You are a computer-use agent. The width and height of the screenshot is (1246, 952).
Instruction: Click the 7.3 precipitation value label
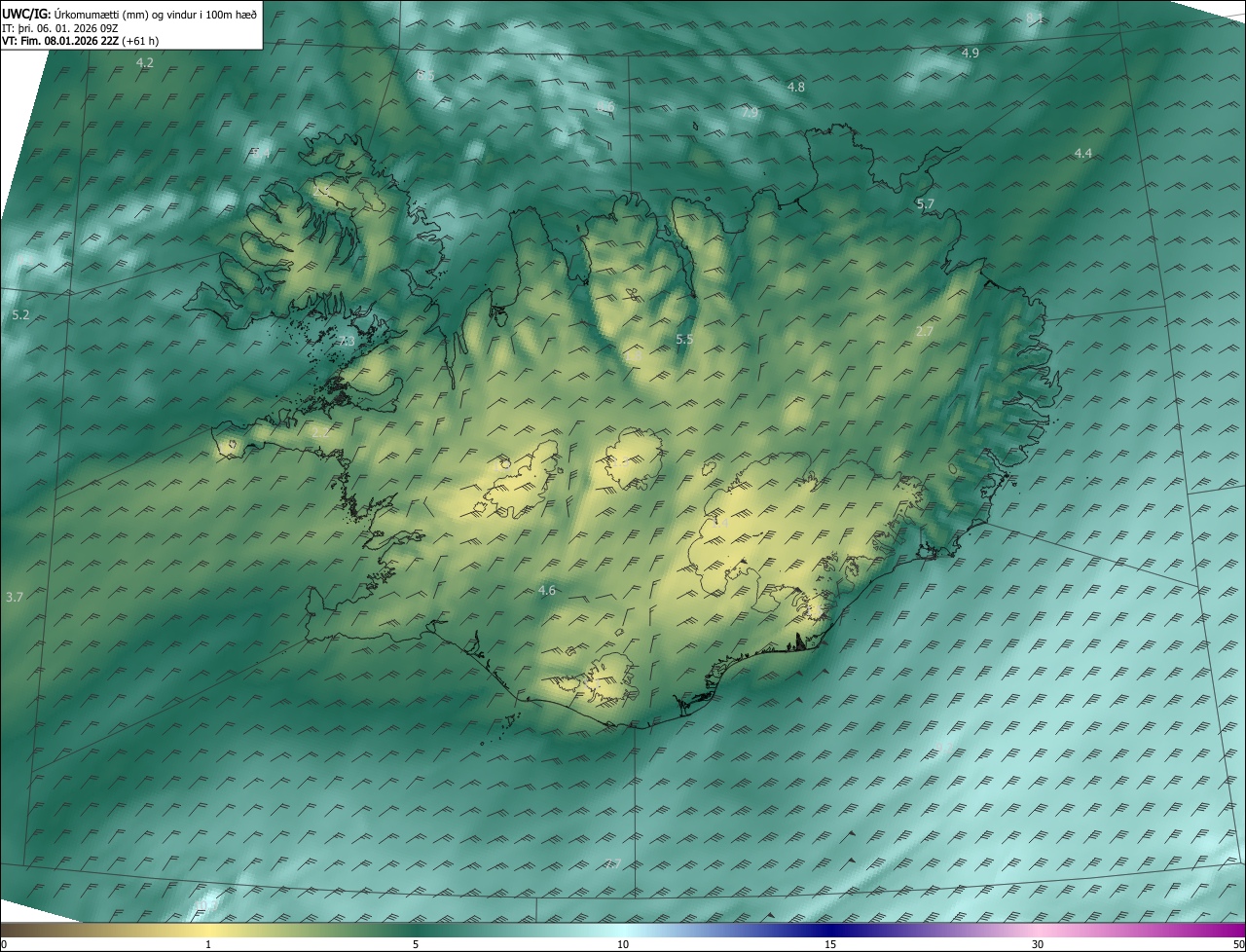[348, 341]
